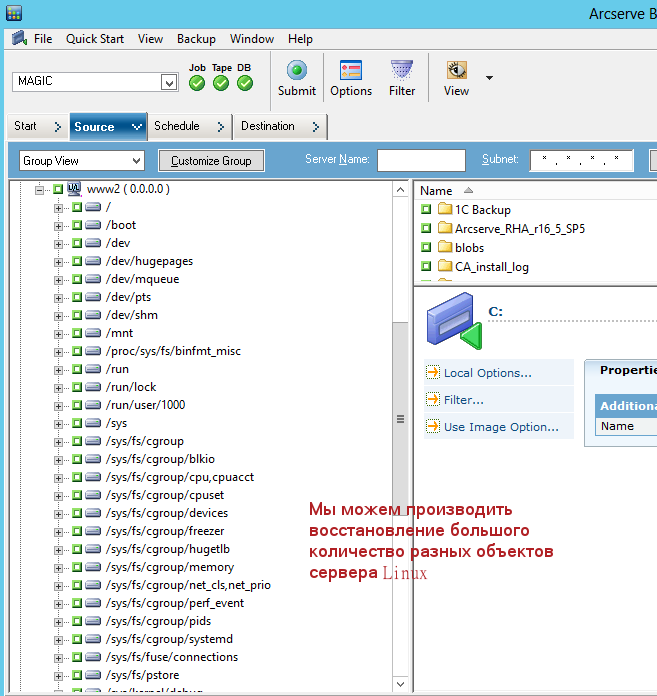657x696 pixels.
Task: Check the DB status green indicator
Action: coord(245,83)
